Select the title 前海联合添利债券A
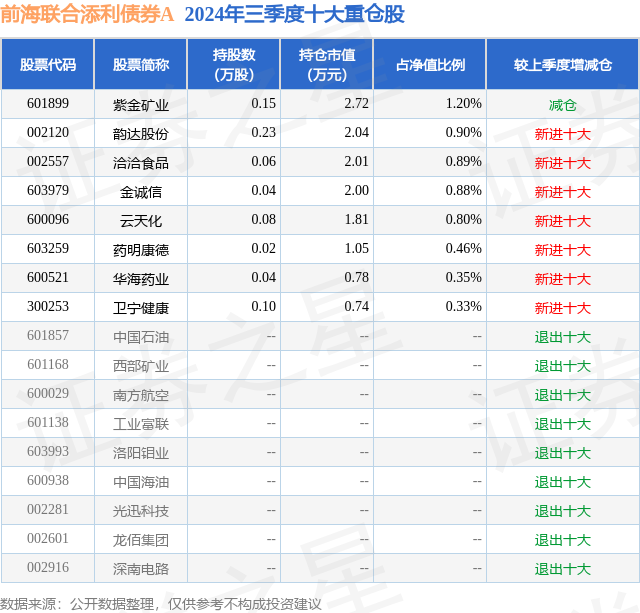Screen dimensions: 640x613 coord(87,14)
